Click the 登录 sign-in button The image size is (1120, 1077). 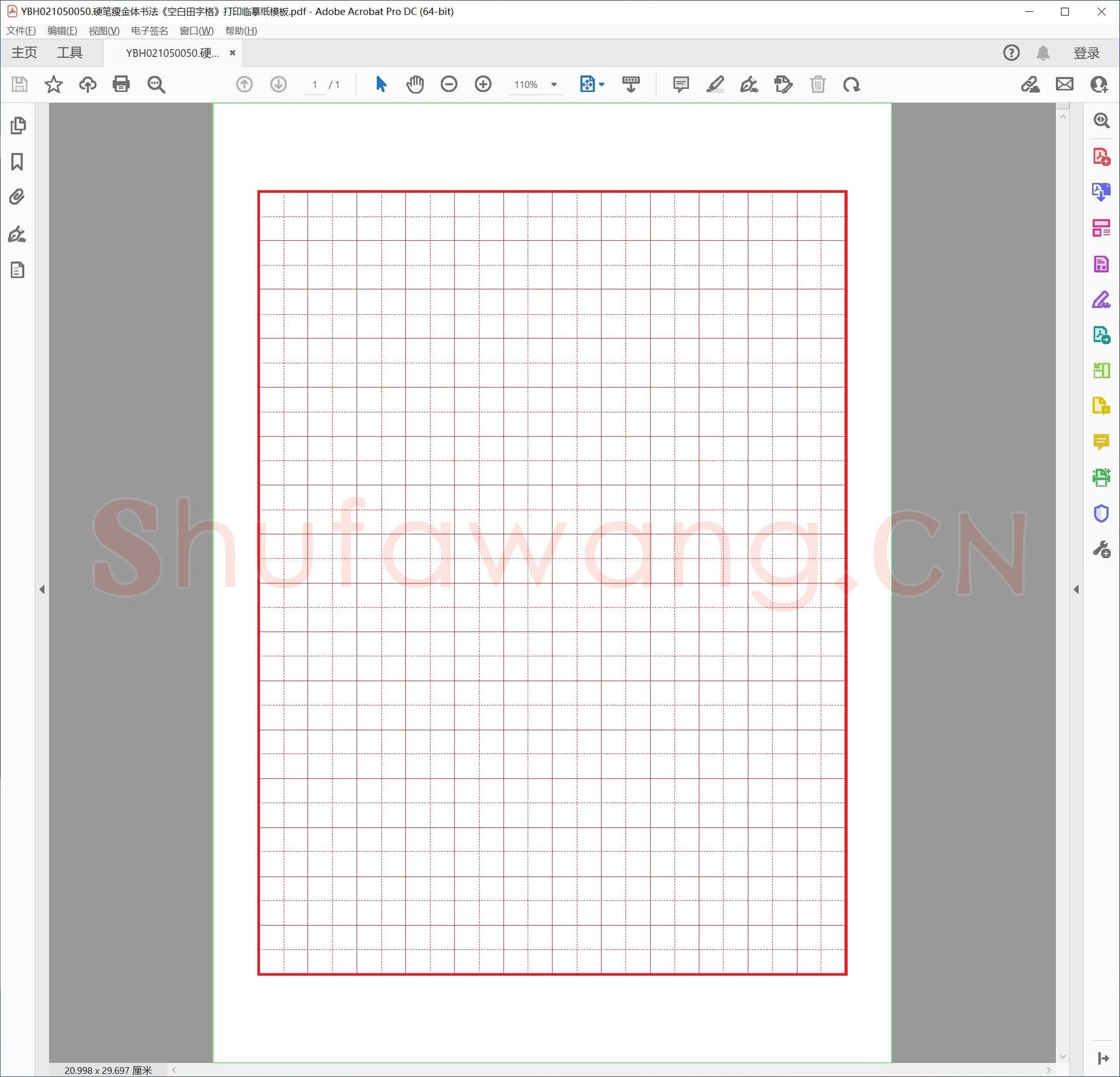[x=1087, y=53]
